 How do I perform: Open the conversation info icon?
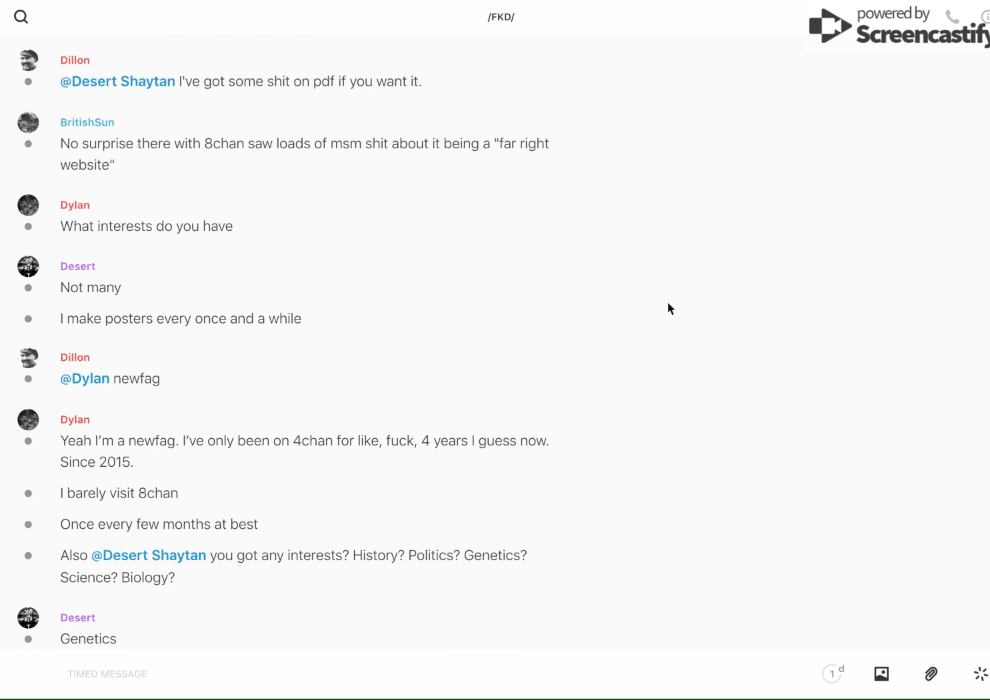click(x=984, y=17)
